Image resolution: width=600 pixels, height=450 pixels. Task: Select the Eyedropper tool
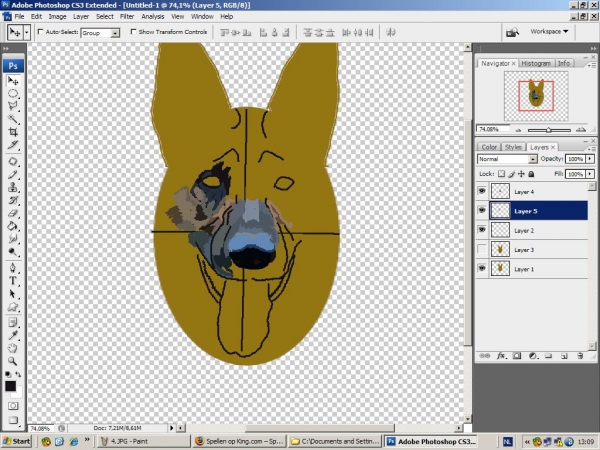13,335
